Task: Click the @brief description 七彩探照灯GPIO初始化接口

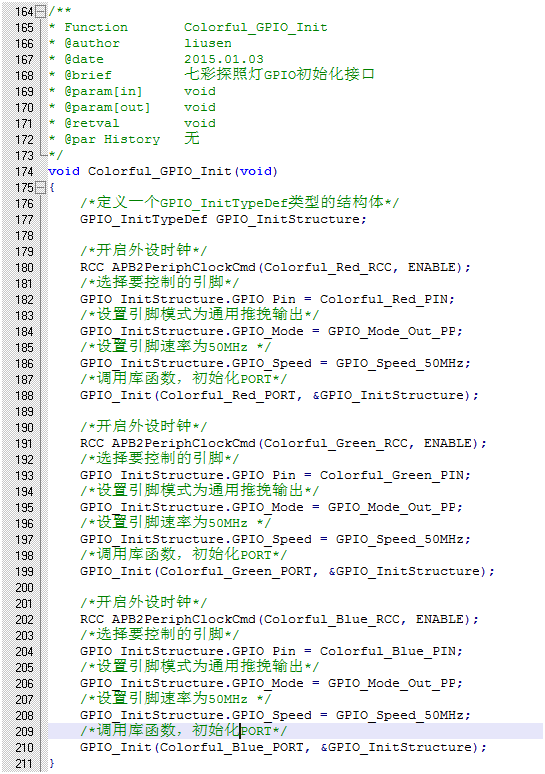Action: pyautogui.click(x=279, y=75)
